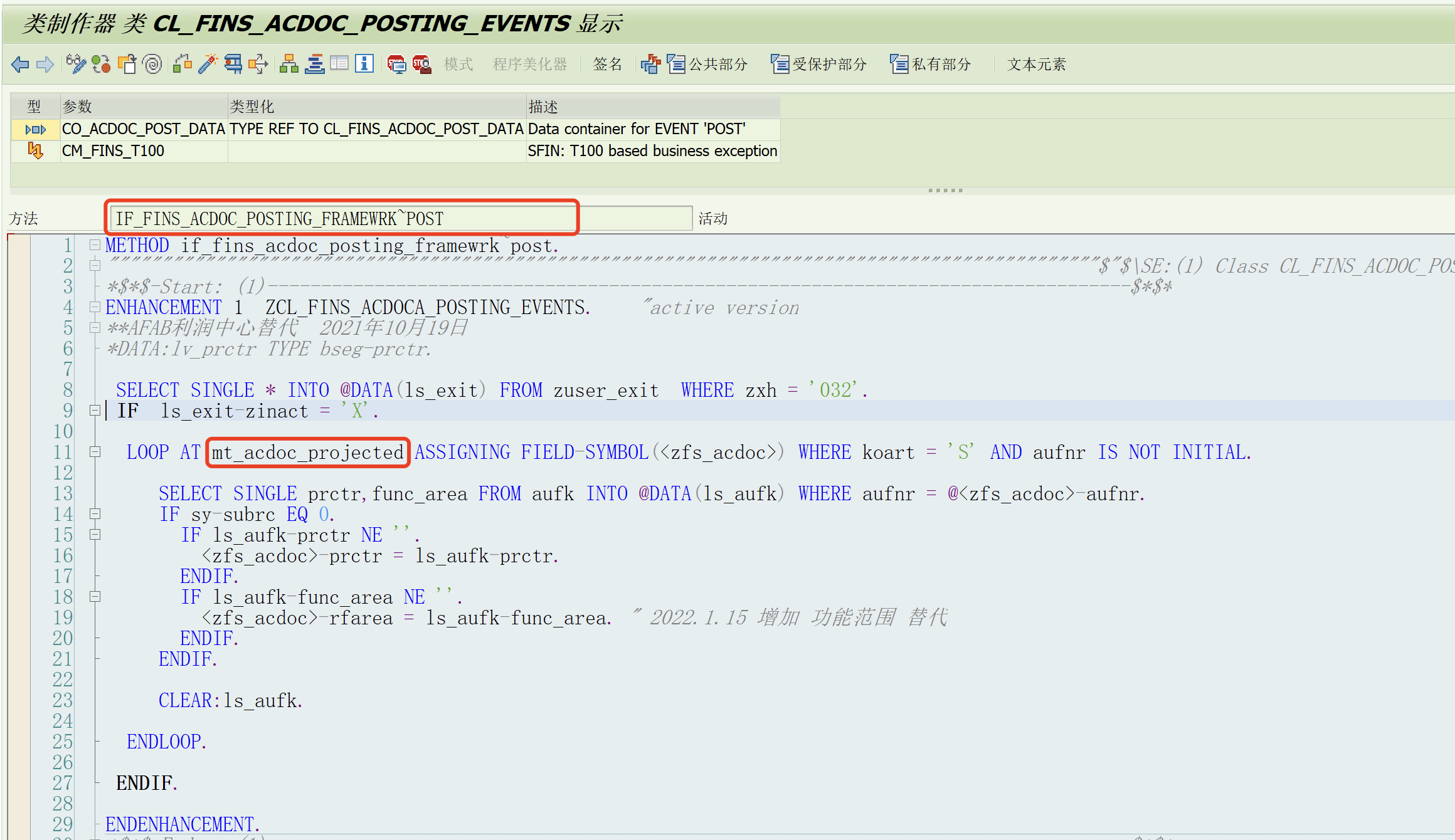Collapse the ENHANCEMENT block at line 4
1455x840 pixels.
coord(94,307)
